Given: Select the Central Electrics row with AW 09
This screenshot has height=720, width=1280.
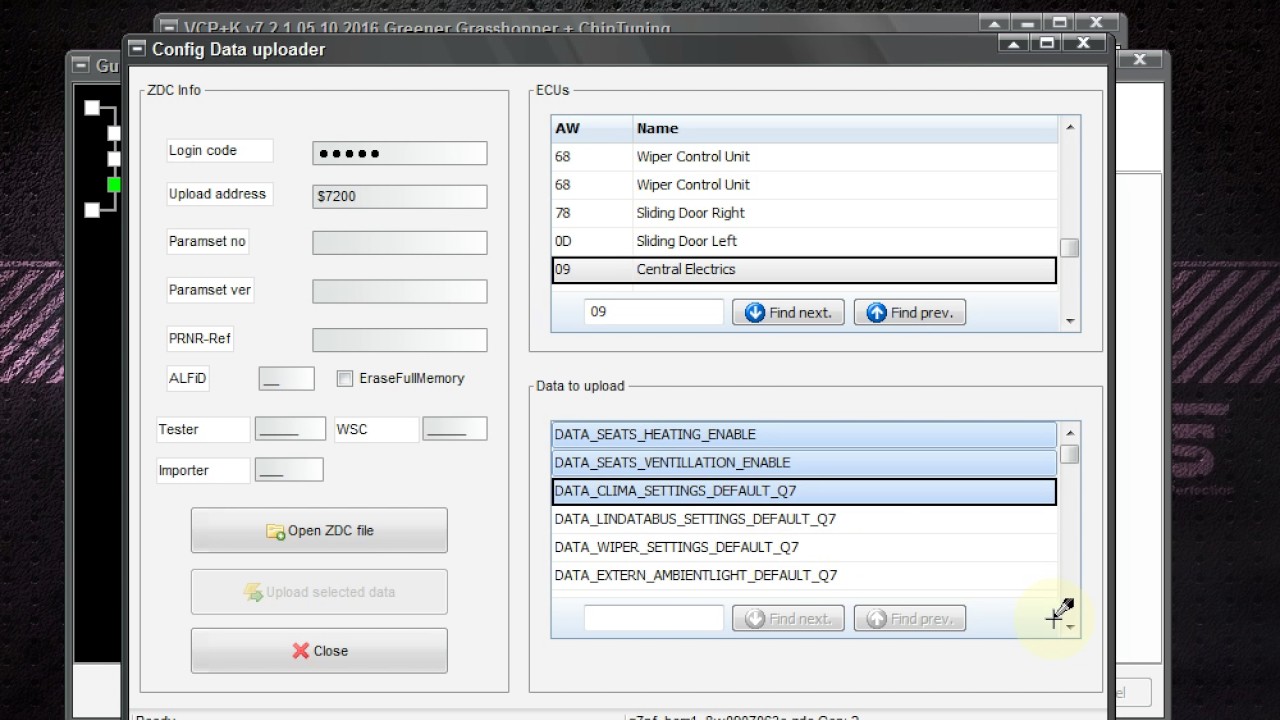Looking at the screenshot, I should coord(804,269).
